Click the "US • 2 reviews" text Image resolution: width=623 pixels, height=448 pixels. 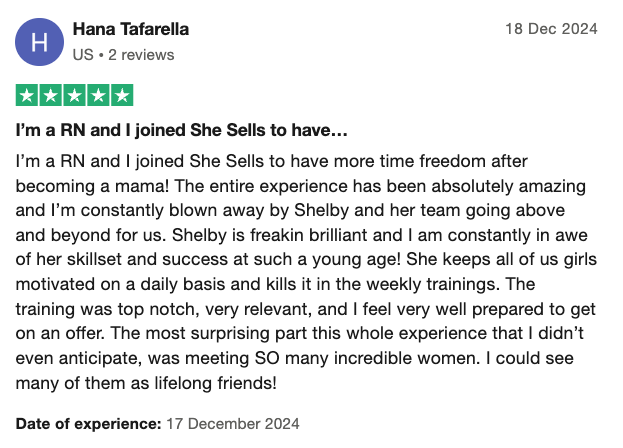coord(124,55)
